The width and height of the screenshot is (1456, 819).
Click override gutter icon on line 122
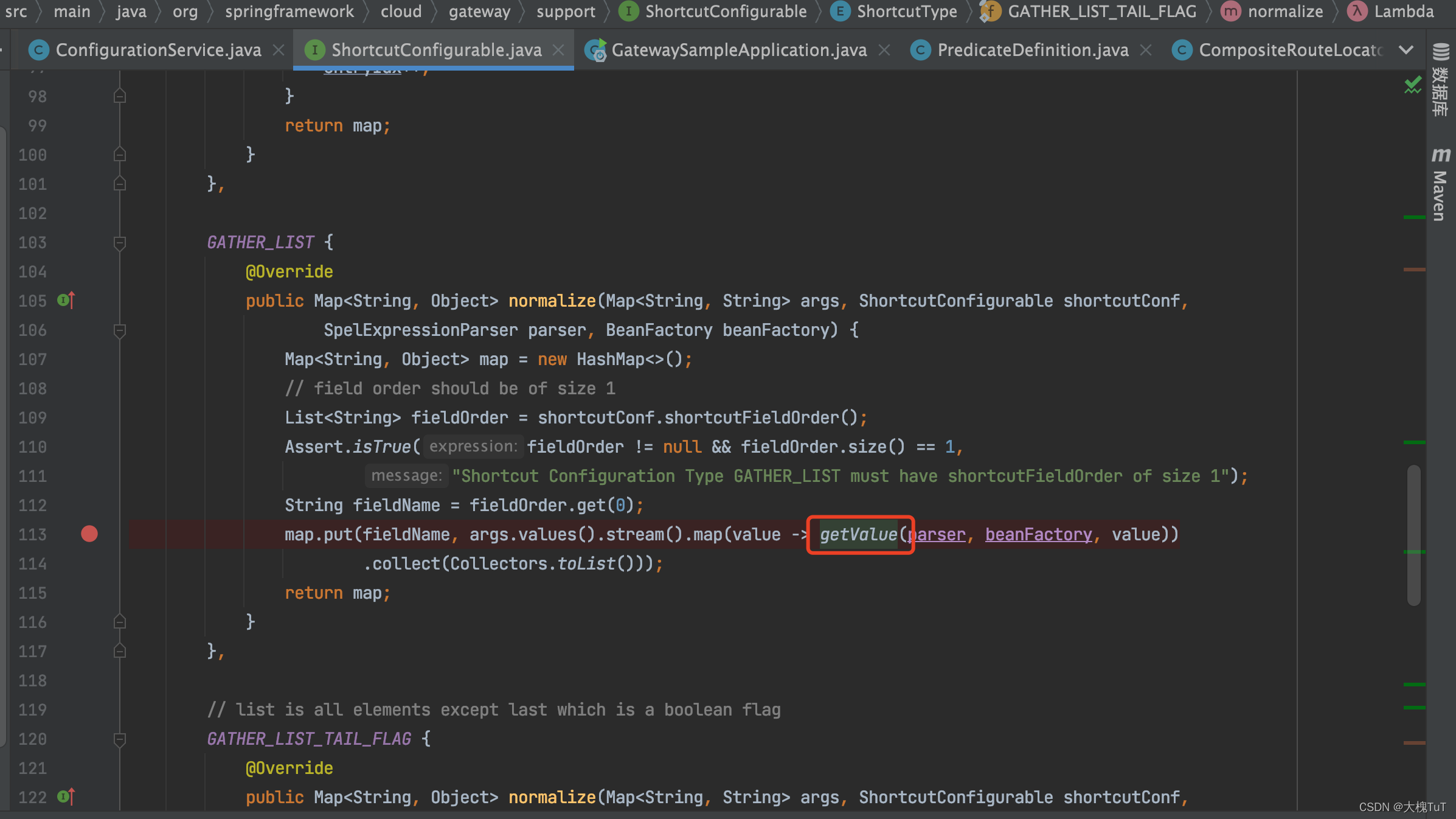coord(66,796)
